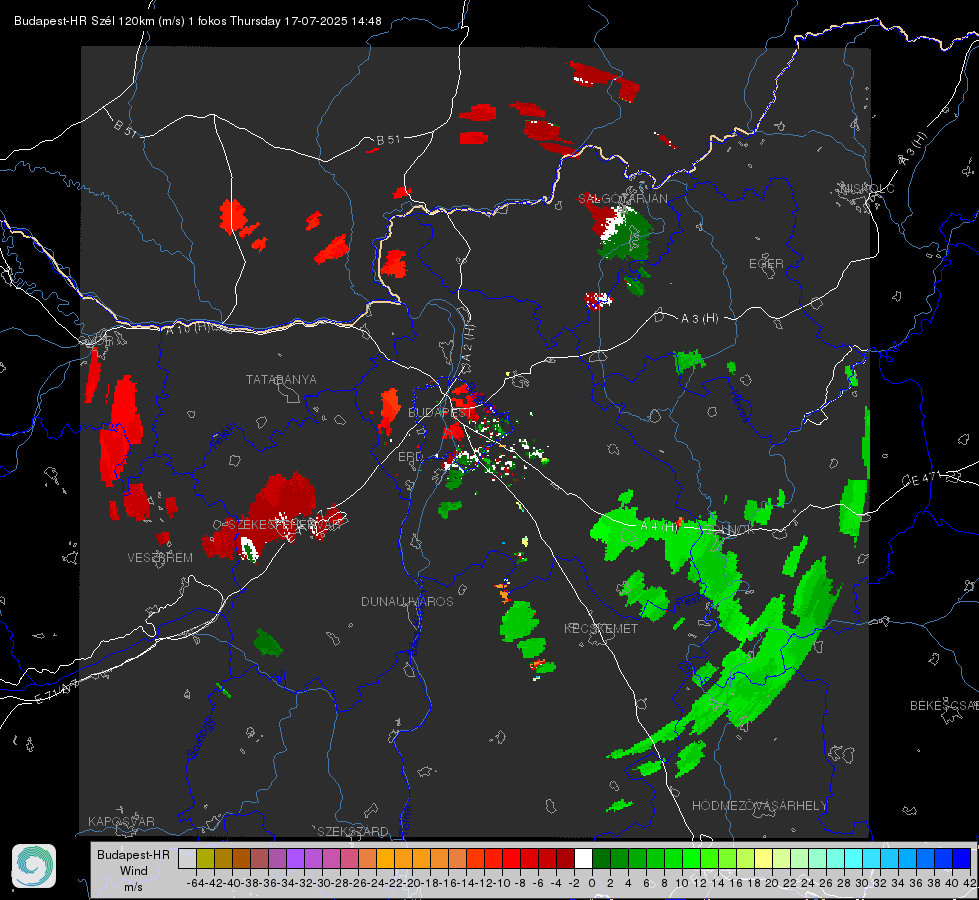Click the KAPOSVÁR city label
Screen dimensions: 979x900
pyautogui.click(x=121, y=821)
